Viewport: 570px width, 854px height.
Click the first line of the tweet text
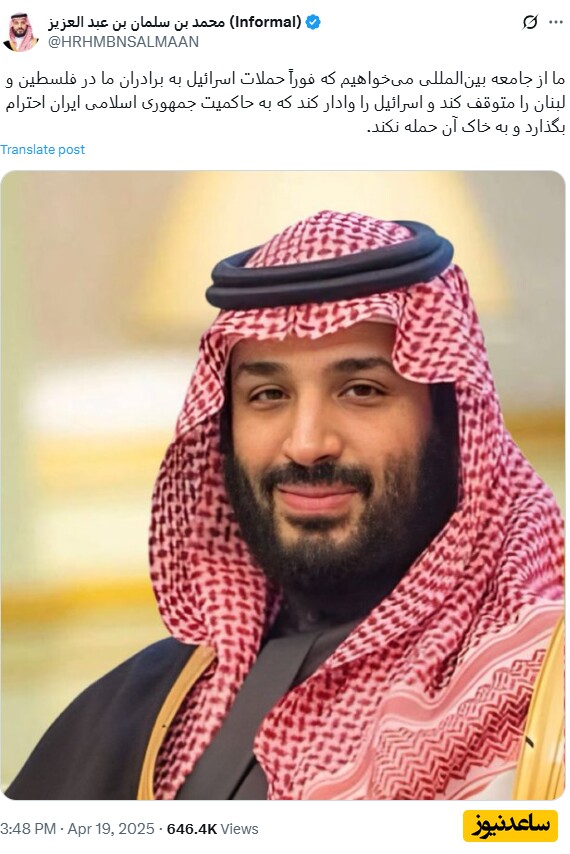(285, 80)
